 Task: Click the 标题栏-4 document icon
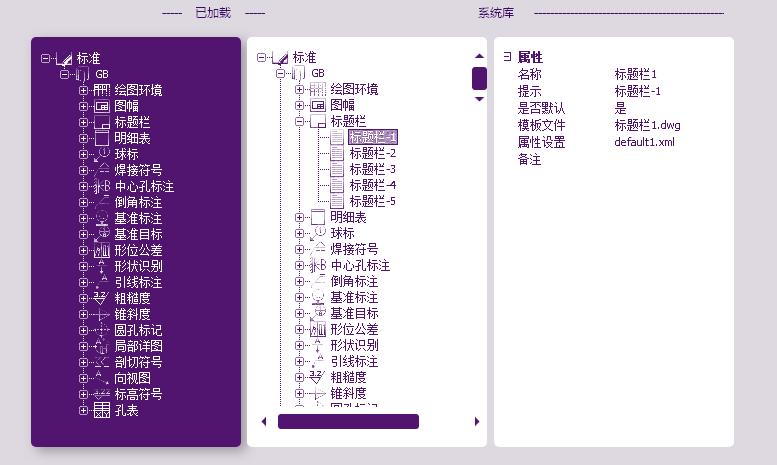click(337, 185)
